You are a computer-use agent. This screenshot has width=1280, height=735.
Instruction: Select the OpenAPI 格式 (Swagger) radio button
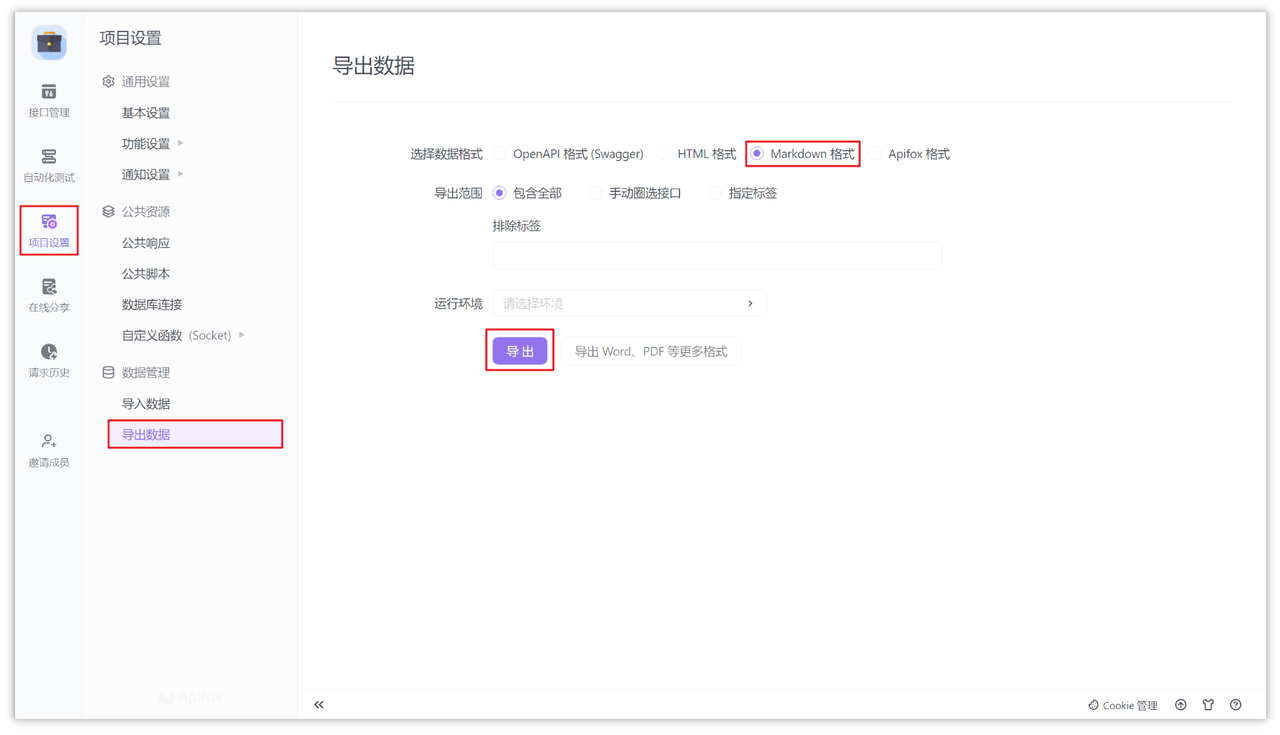click(499, 153)
